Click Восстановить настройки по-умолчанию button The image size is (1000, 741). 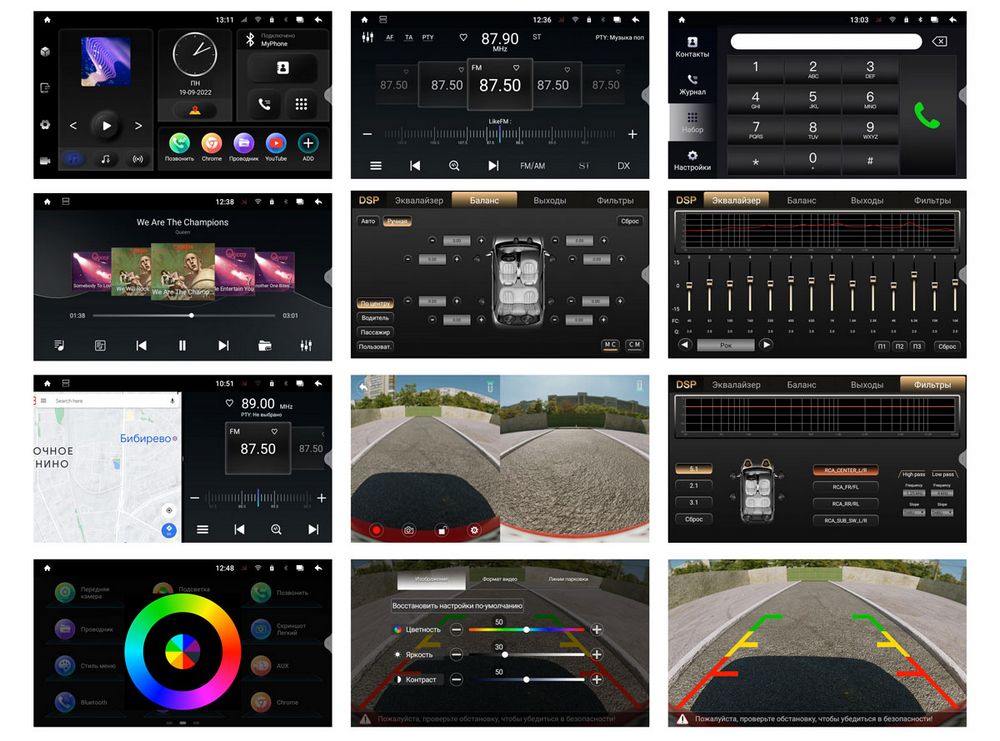pos(457,605)
